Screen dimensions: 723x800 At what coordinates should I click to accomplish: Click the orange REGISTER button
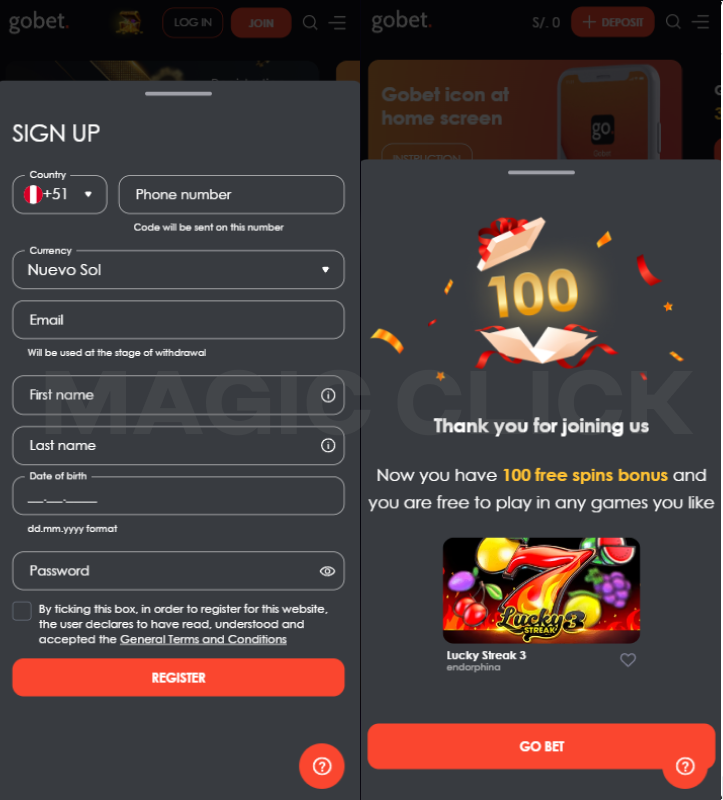178,678
